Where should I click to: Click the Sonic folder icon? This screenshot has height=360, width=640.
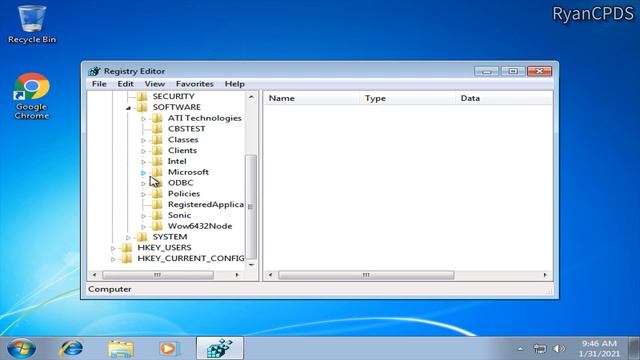coord(157,215)
